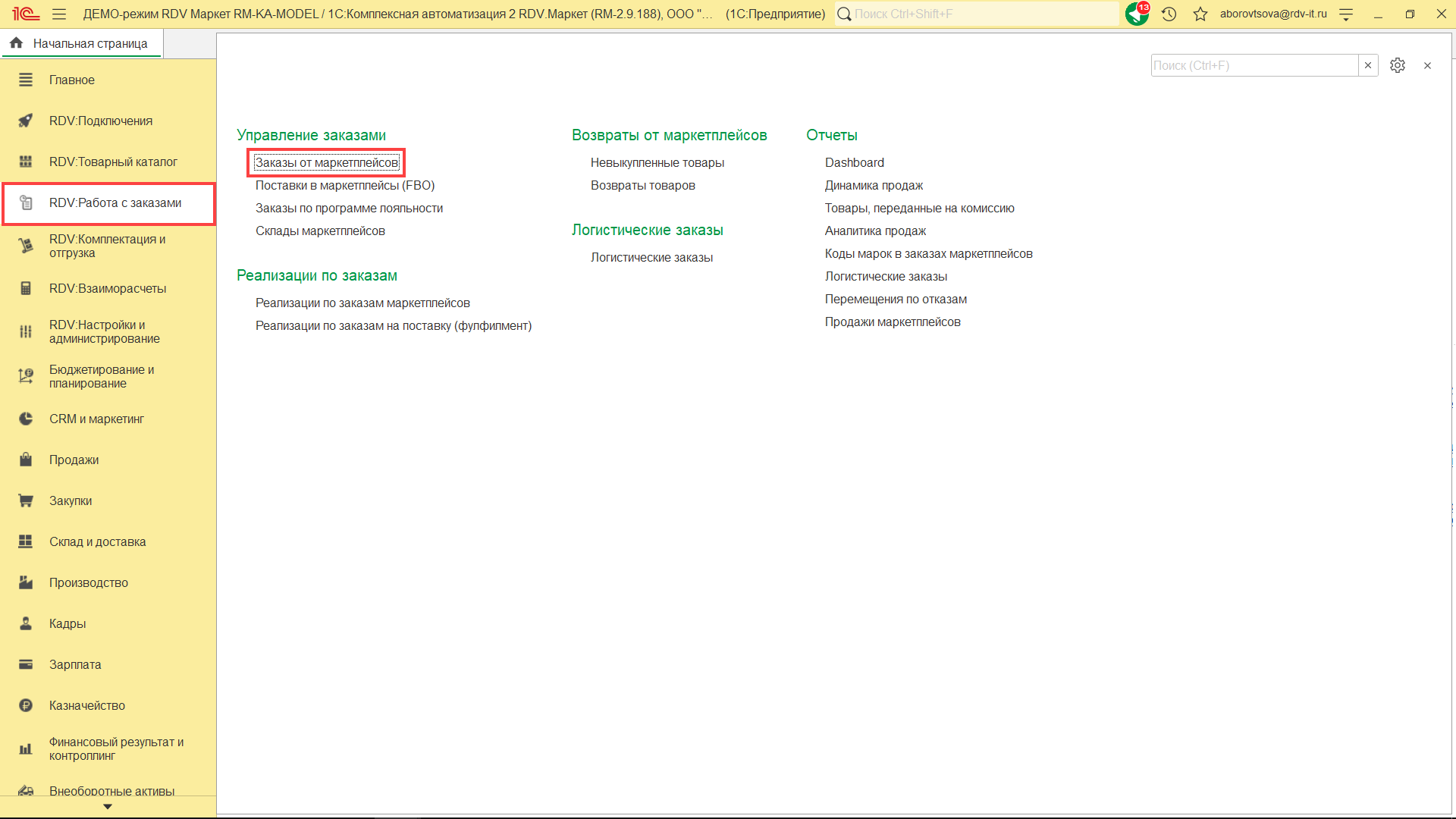Image resolution: width=1456 pixels, height=819 pixels.
Task: Open the RDV:Взаиморасчеты section
Action: tap(108, 288)
